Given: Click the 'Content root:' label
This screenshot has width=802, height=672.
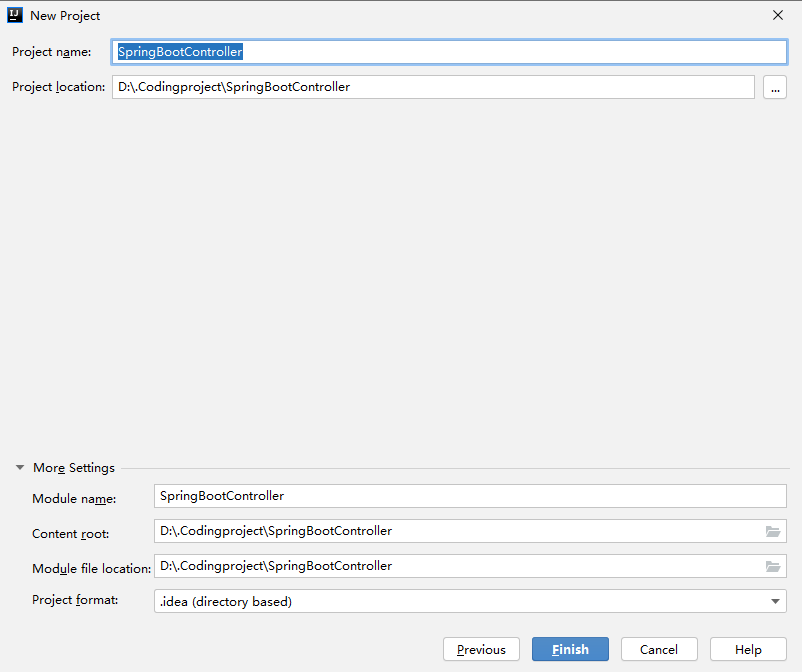Looking at the screenshot, I should pos(71,534).
